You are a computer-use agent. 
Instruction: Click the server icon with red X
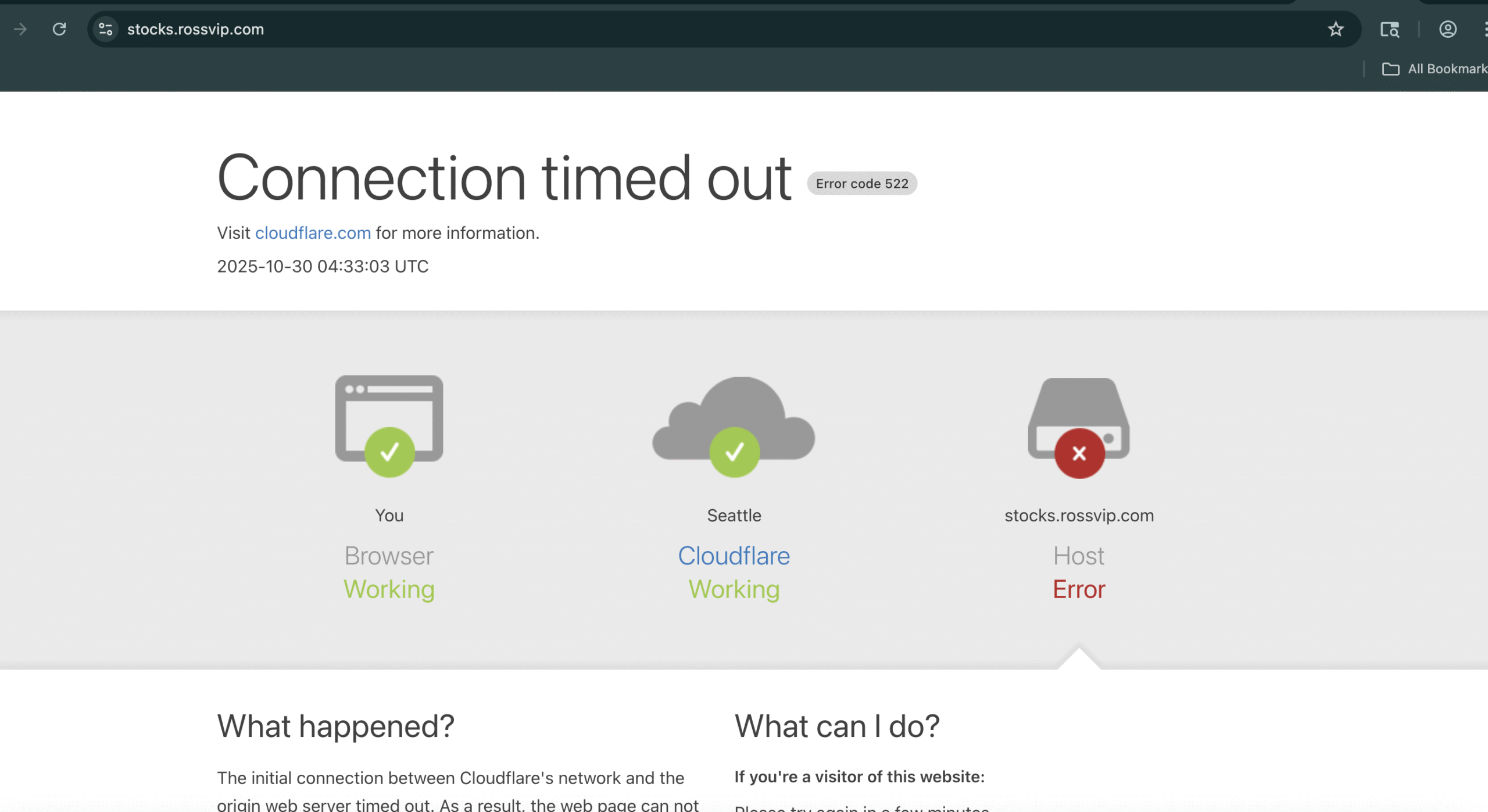click(1079, 427)
